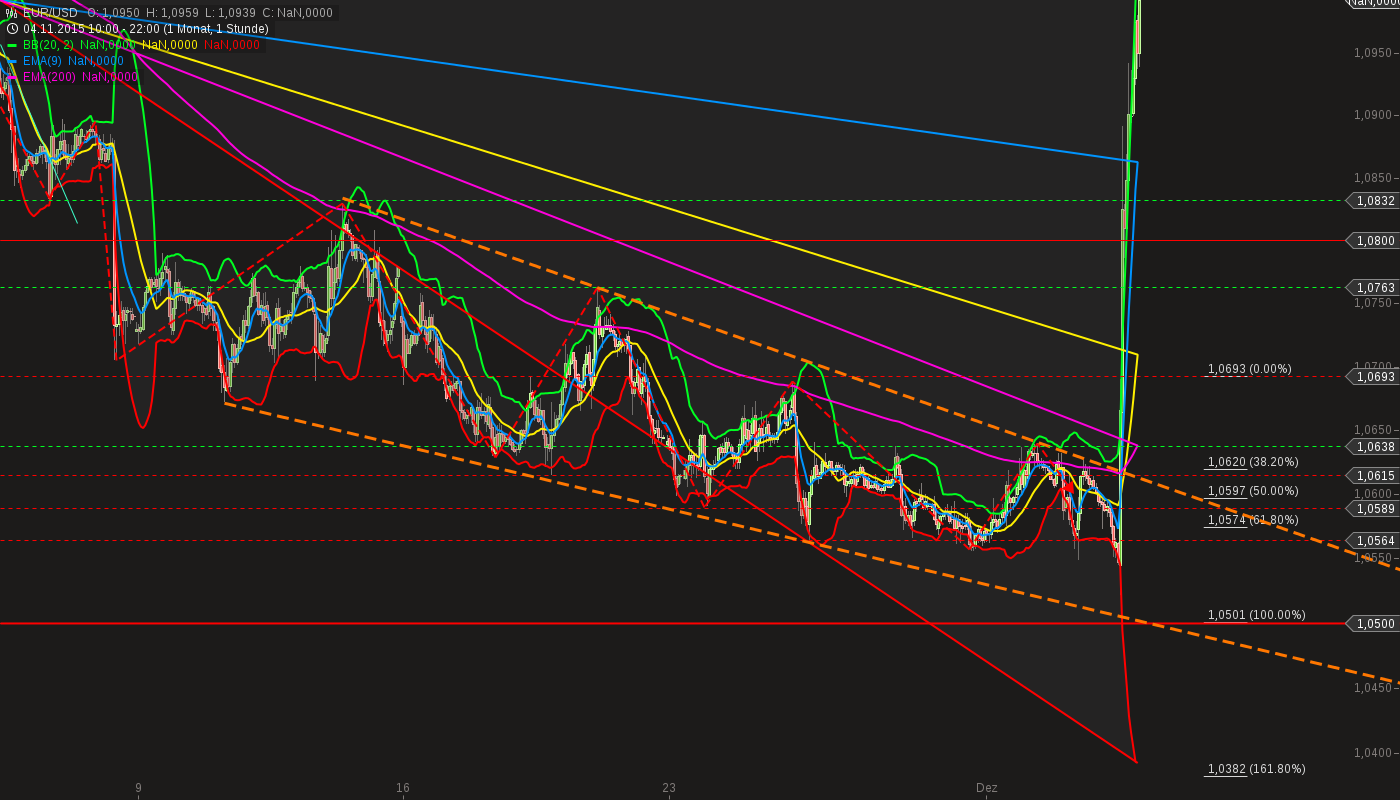Click the 1,0800 price level tag

click(x=1375, y=240)
